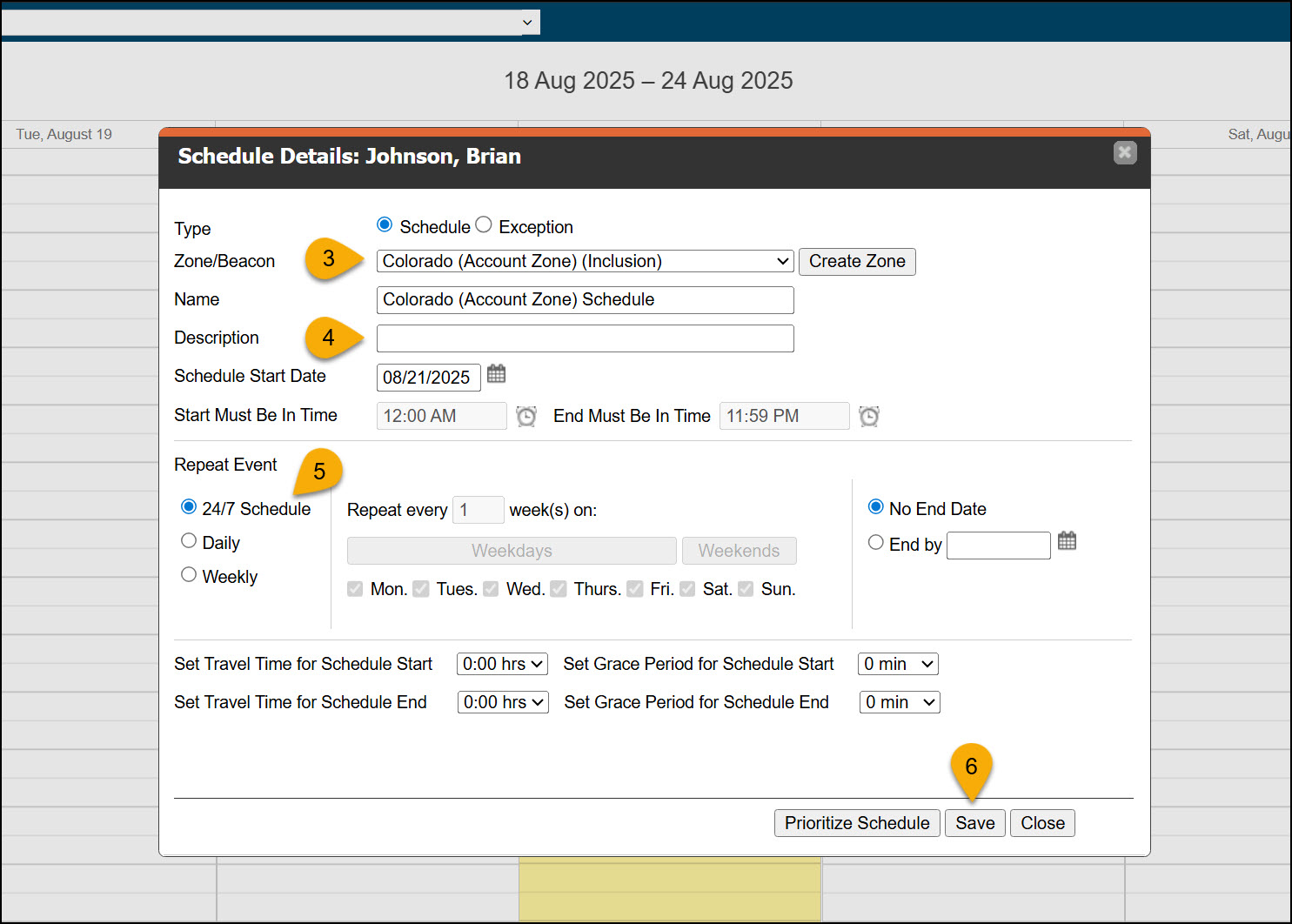Save the schedule details
Image resolution: width=1292 pixels, height=924 pixels.
[x=974, y=824]
